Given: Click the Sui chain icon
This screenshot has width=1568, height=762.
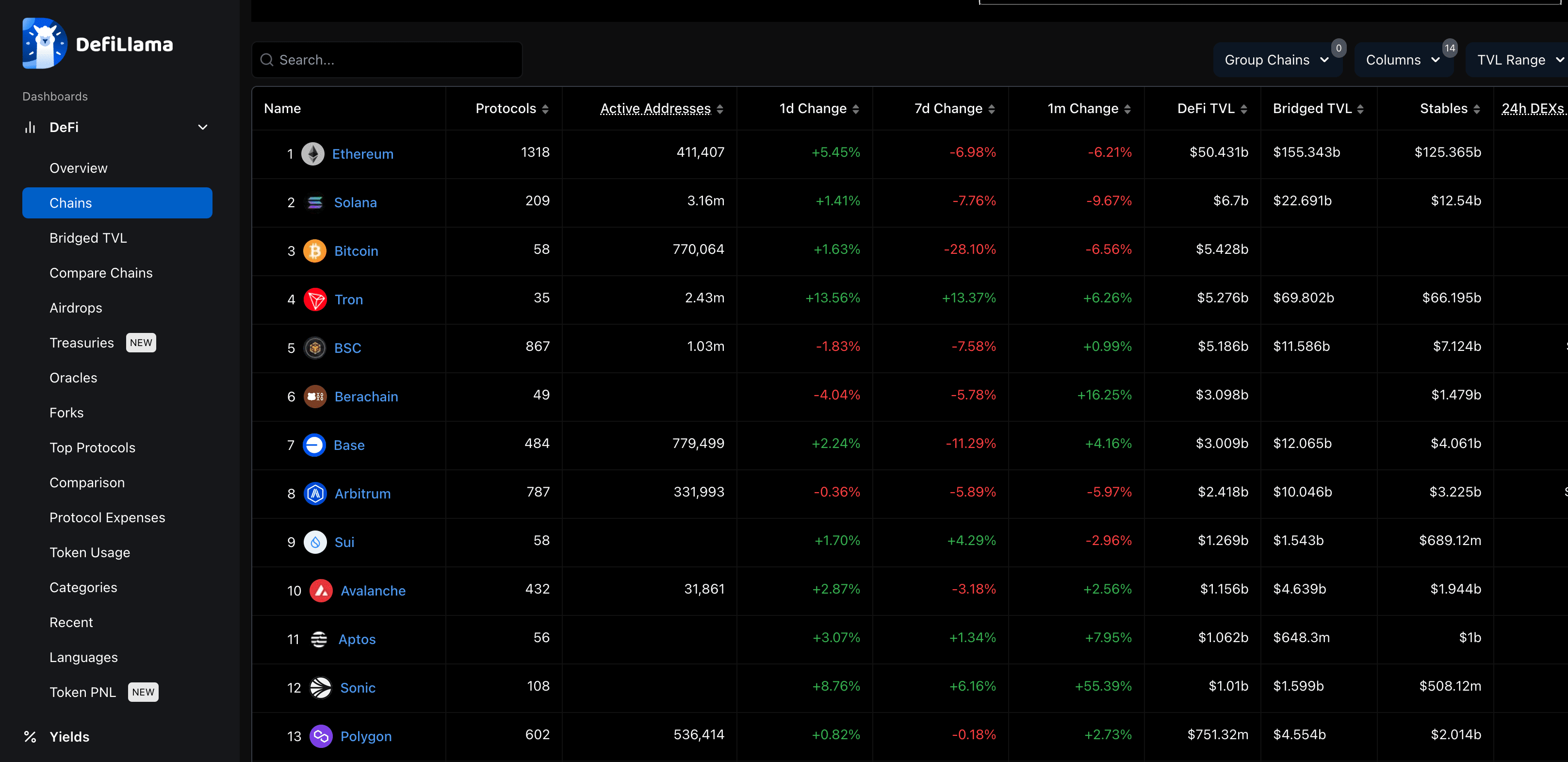Looking at the screenshot, I should coord(315,542).
